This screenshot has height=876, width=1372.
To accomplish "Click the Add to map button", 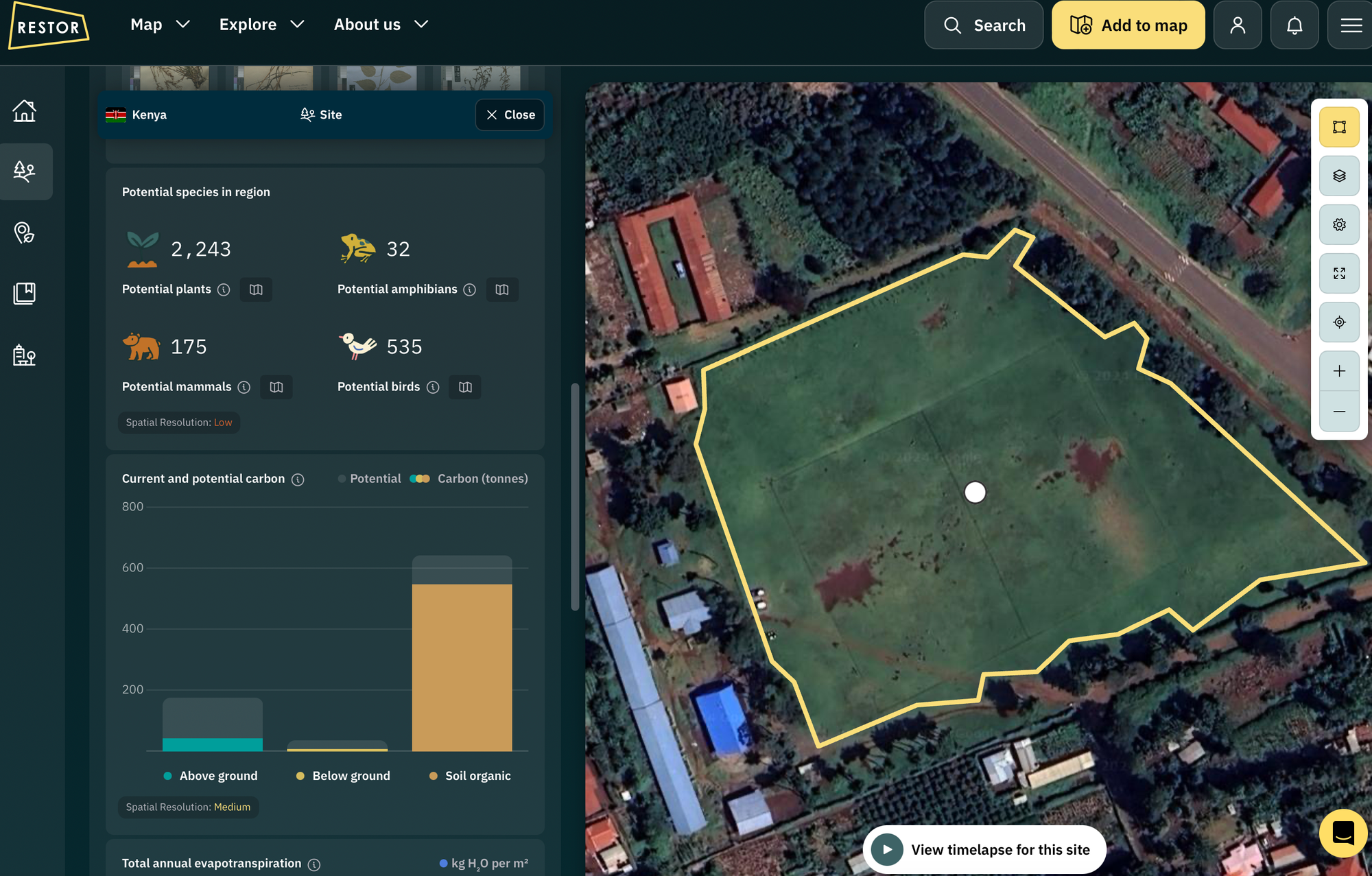I will click(1128, 25).
